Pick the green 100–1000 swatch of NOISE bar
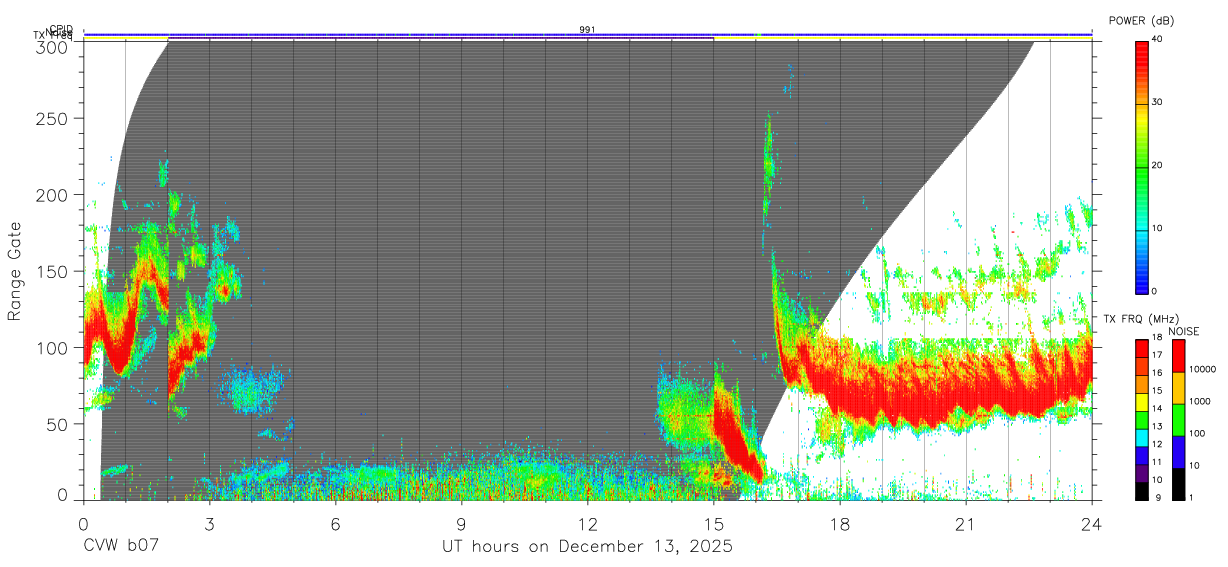 tap(1177, 419)
